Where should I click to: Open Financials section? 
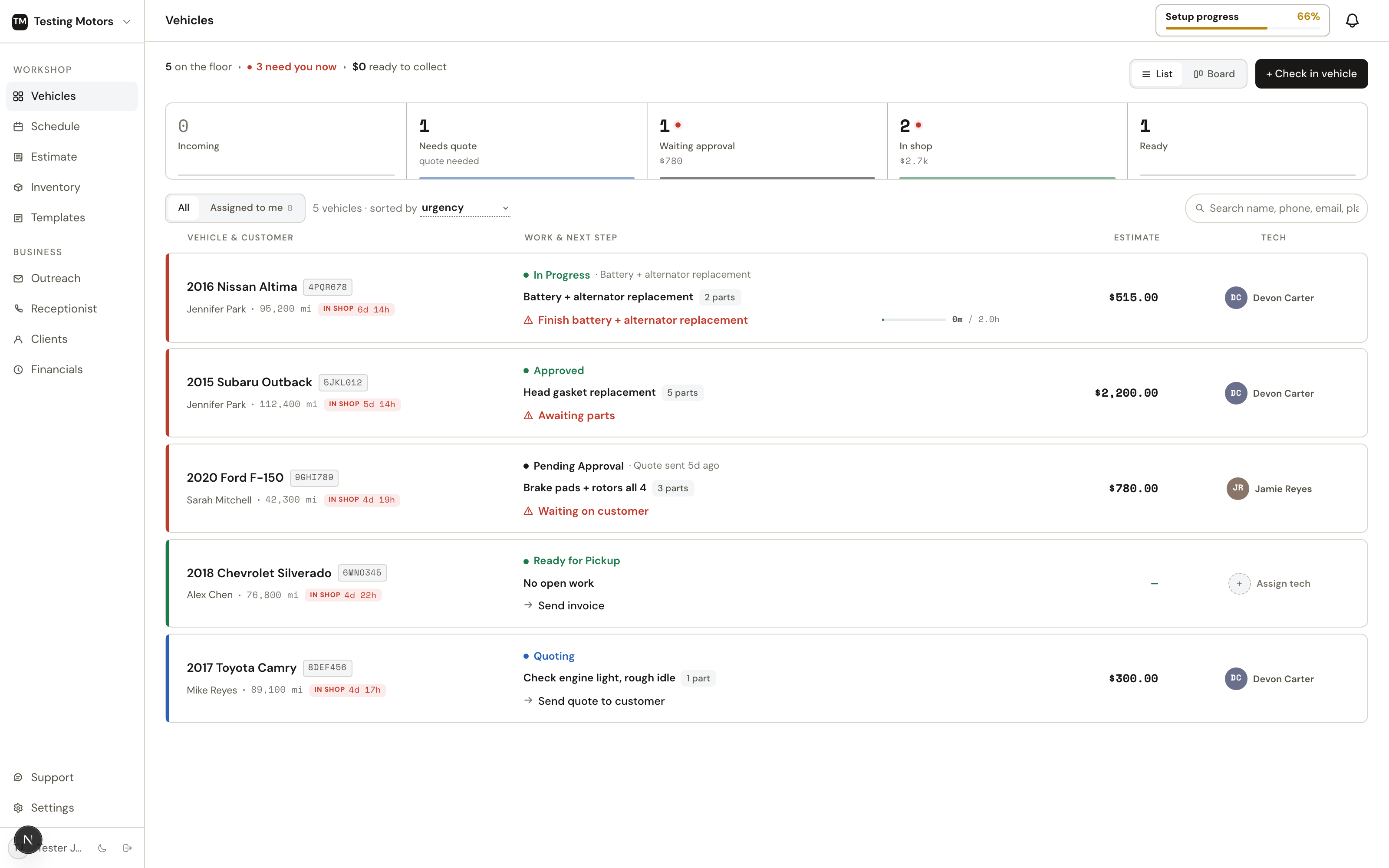coord(72,370)
